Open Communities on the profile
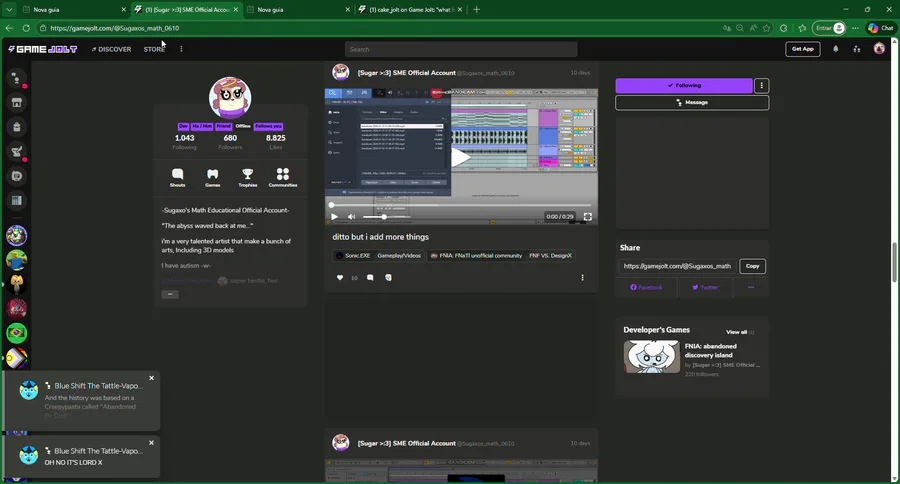The image size is (900, 484). click(283, 177)
